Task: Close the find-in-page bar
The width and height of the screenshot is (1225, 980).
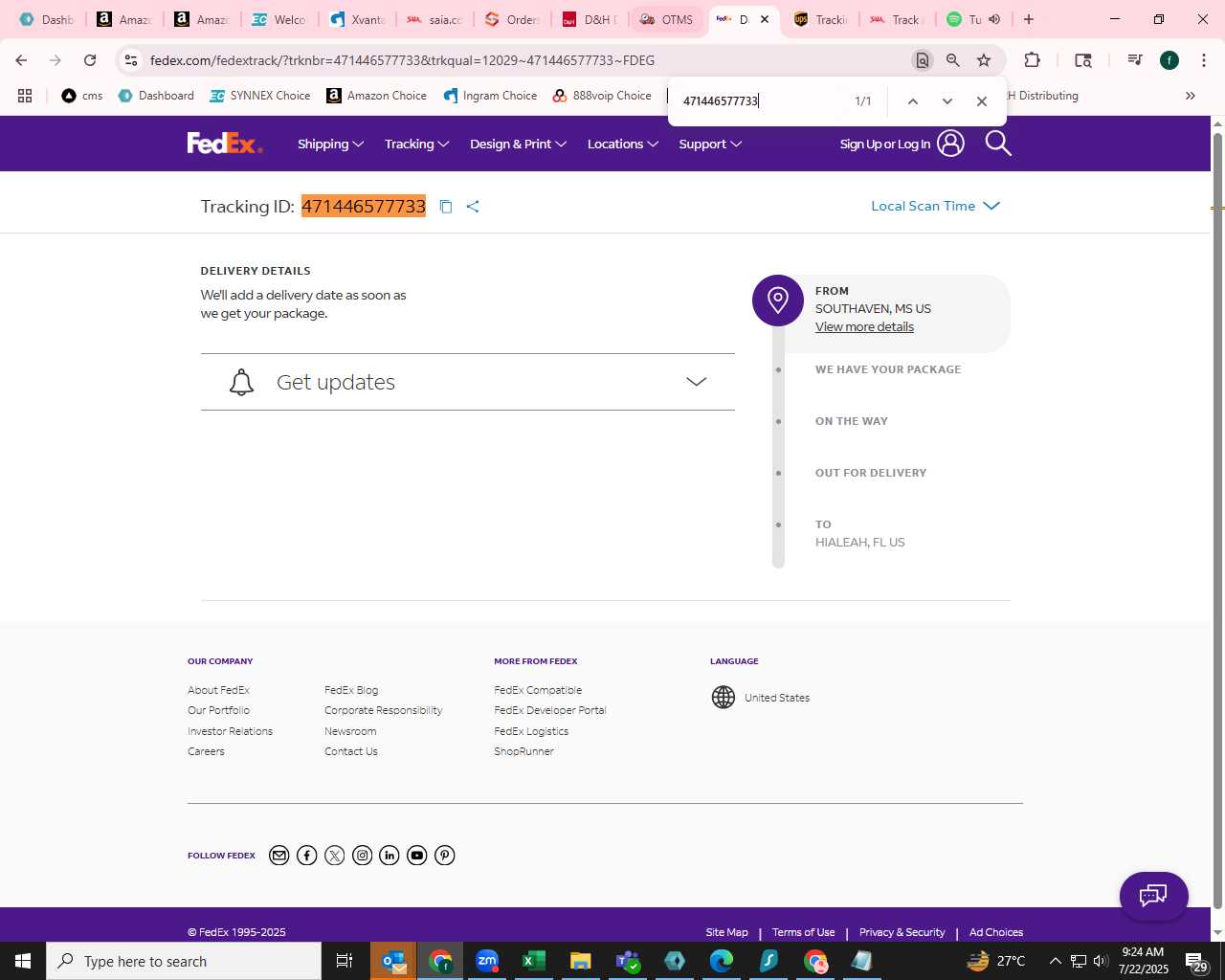Action: click(982, 101)
